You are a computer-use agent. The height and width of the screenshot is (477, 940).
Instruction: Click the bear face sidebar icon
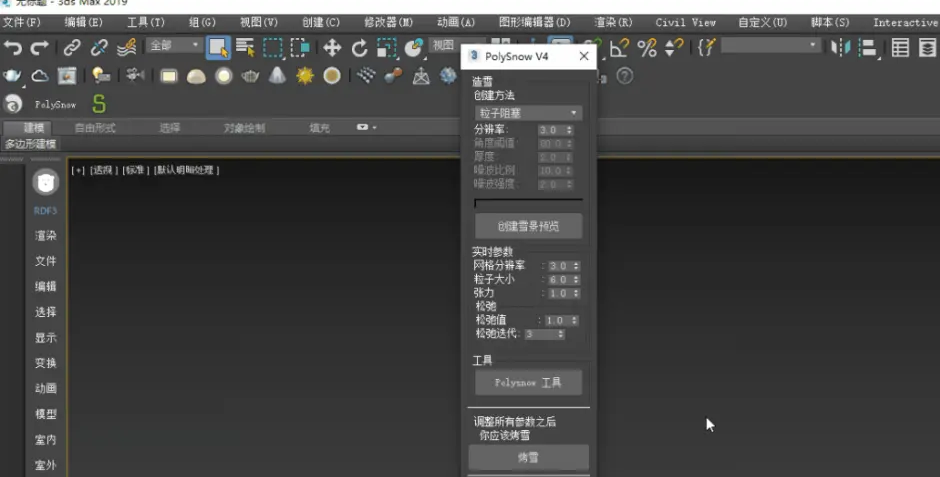(x=46, y=182)
